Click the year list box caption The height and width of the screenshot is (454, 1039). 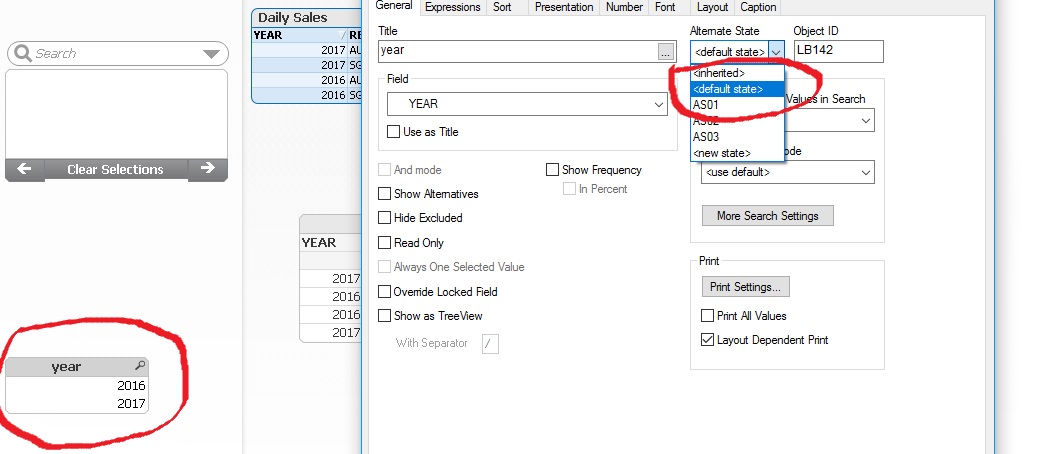[66, 367]
